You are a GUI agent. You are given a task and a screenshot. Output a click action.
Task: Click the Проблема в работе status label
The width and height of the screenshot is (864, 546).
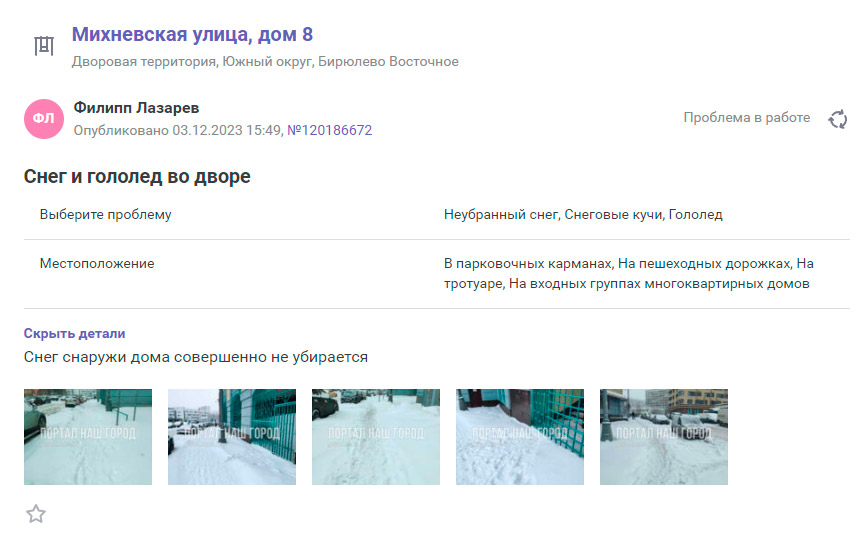point(746,118)
